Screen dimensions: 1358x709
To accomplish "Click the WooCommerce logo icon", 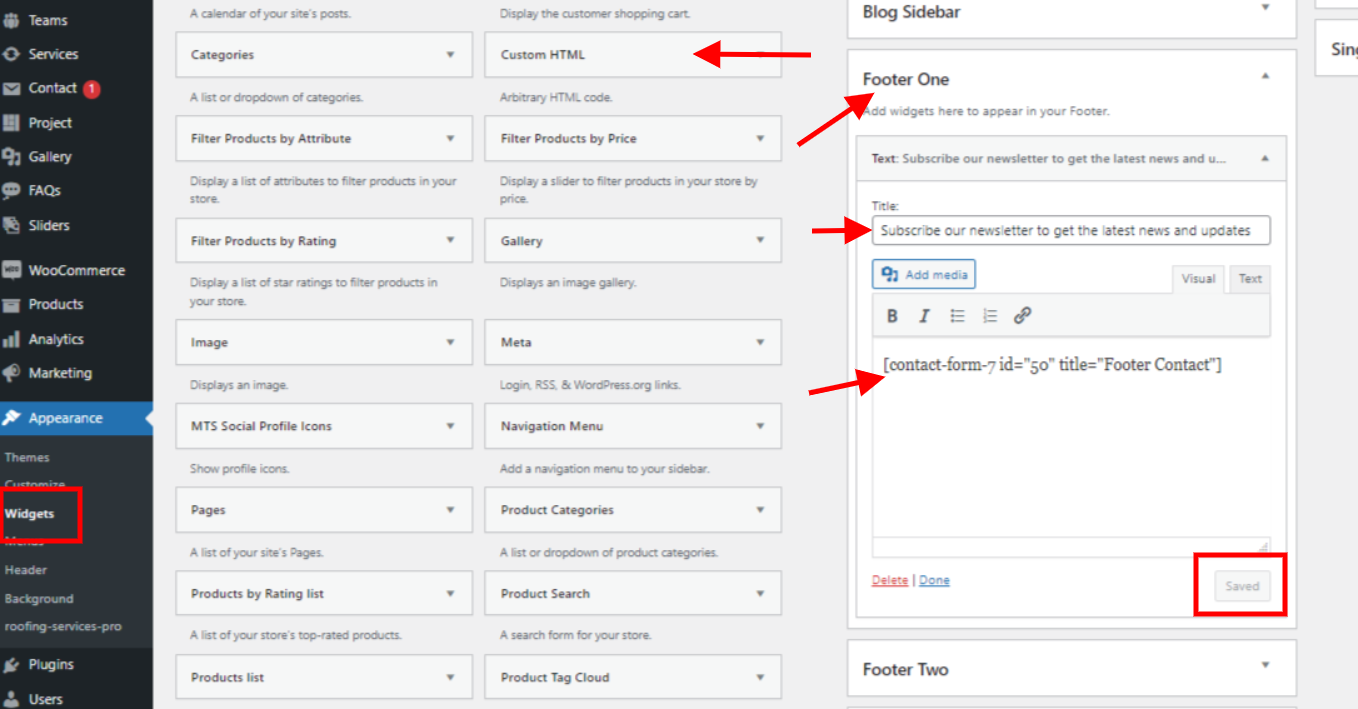I will (12, 270).
